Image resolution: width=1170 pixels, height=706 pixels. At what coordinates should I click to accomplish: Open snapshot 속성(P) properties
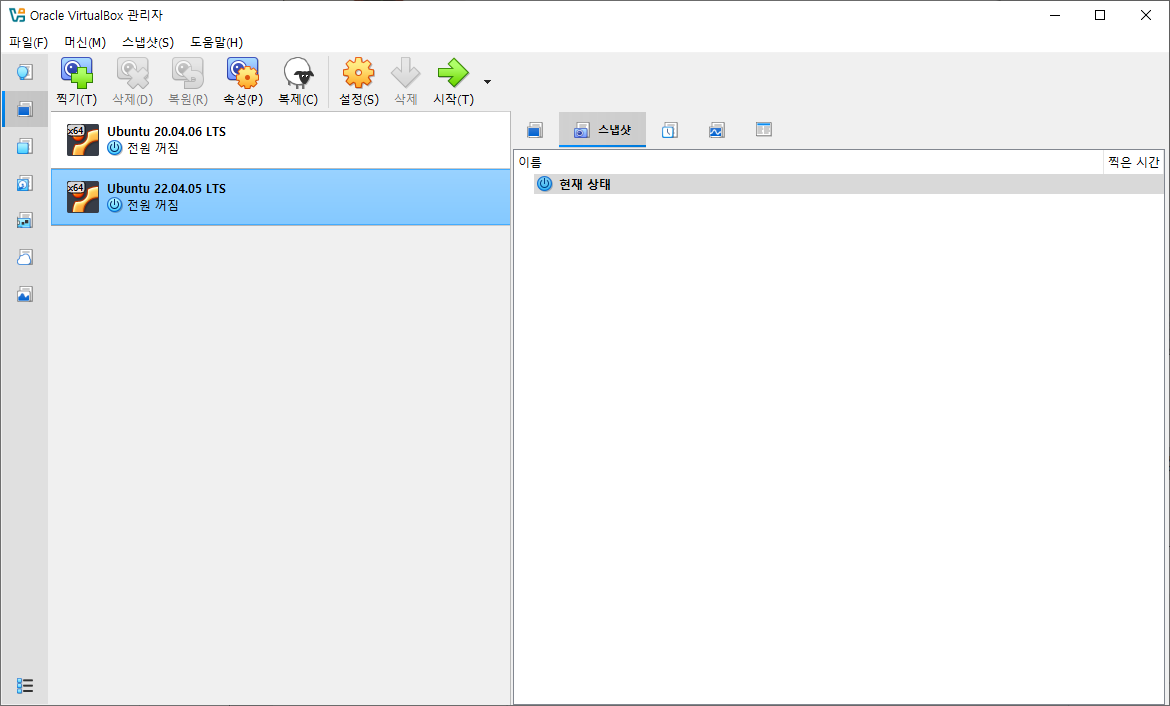(x=243, y=82)
